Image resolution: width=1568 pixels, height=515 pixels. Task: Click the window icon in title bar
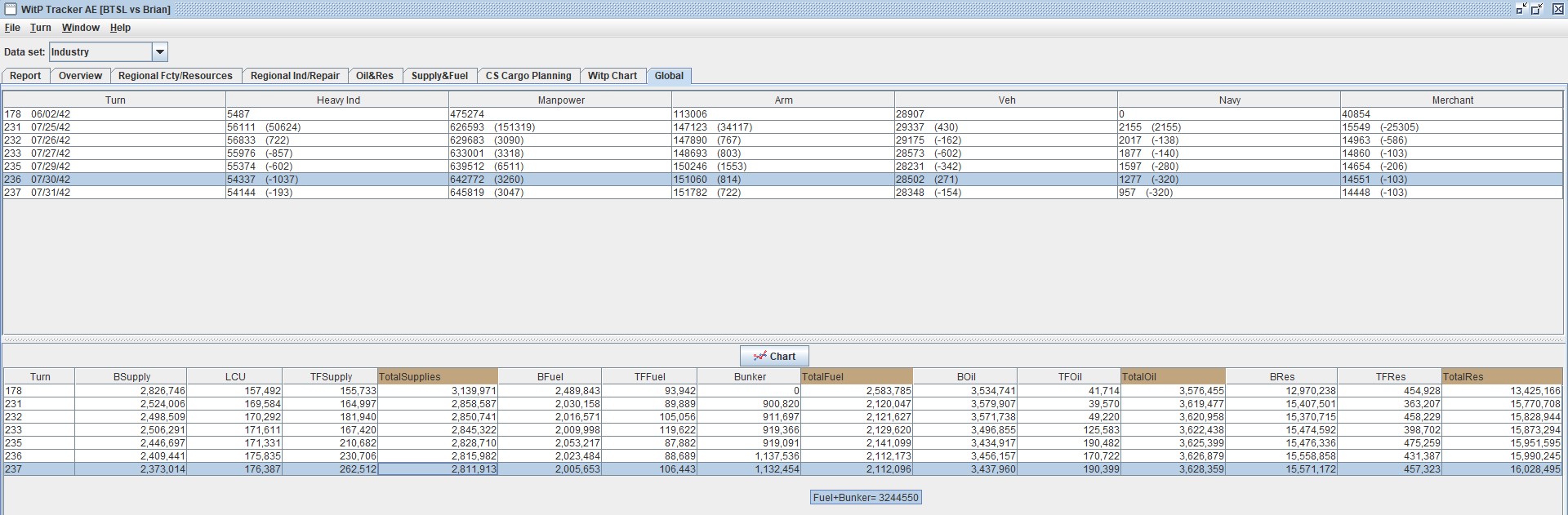click(10, 9)
